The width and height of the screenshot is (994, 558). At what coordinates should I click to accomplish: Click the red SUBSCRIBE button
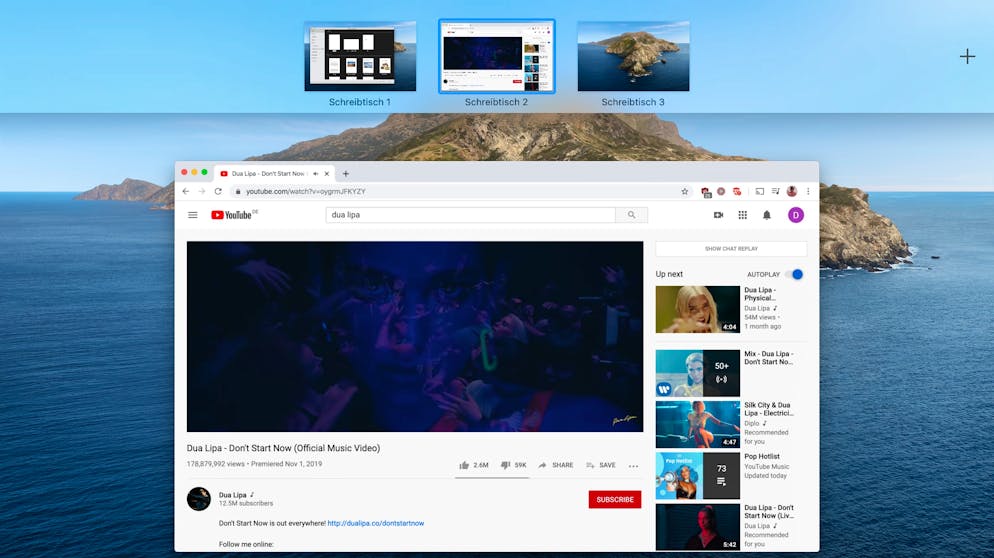[x=614, y=499]
